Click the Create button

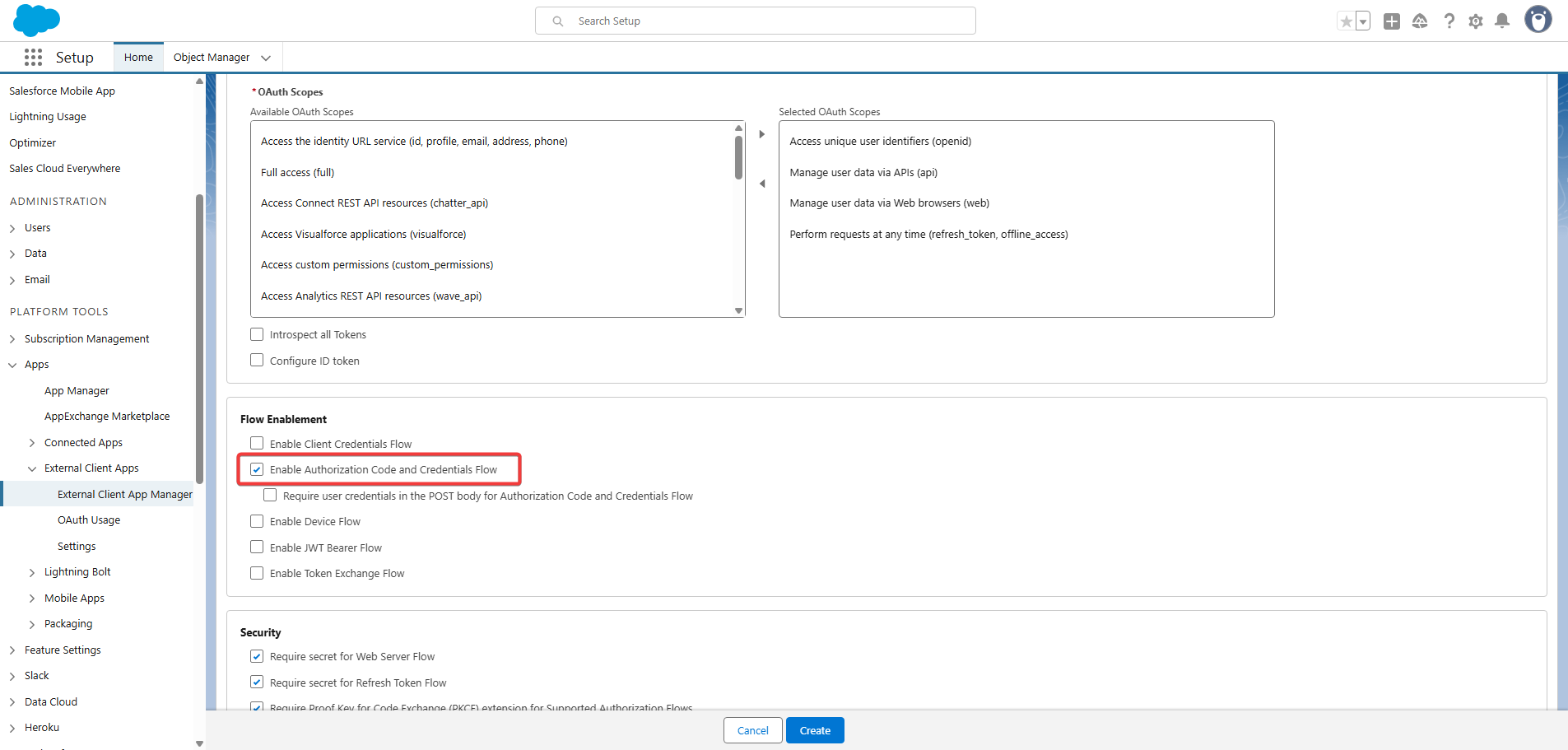point(815,730)
